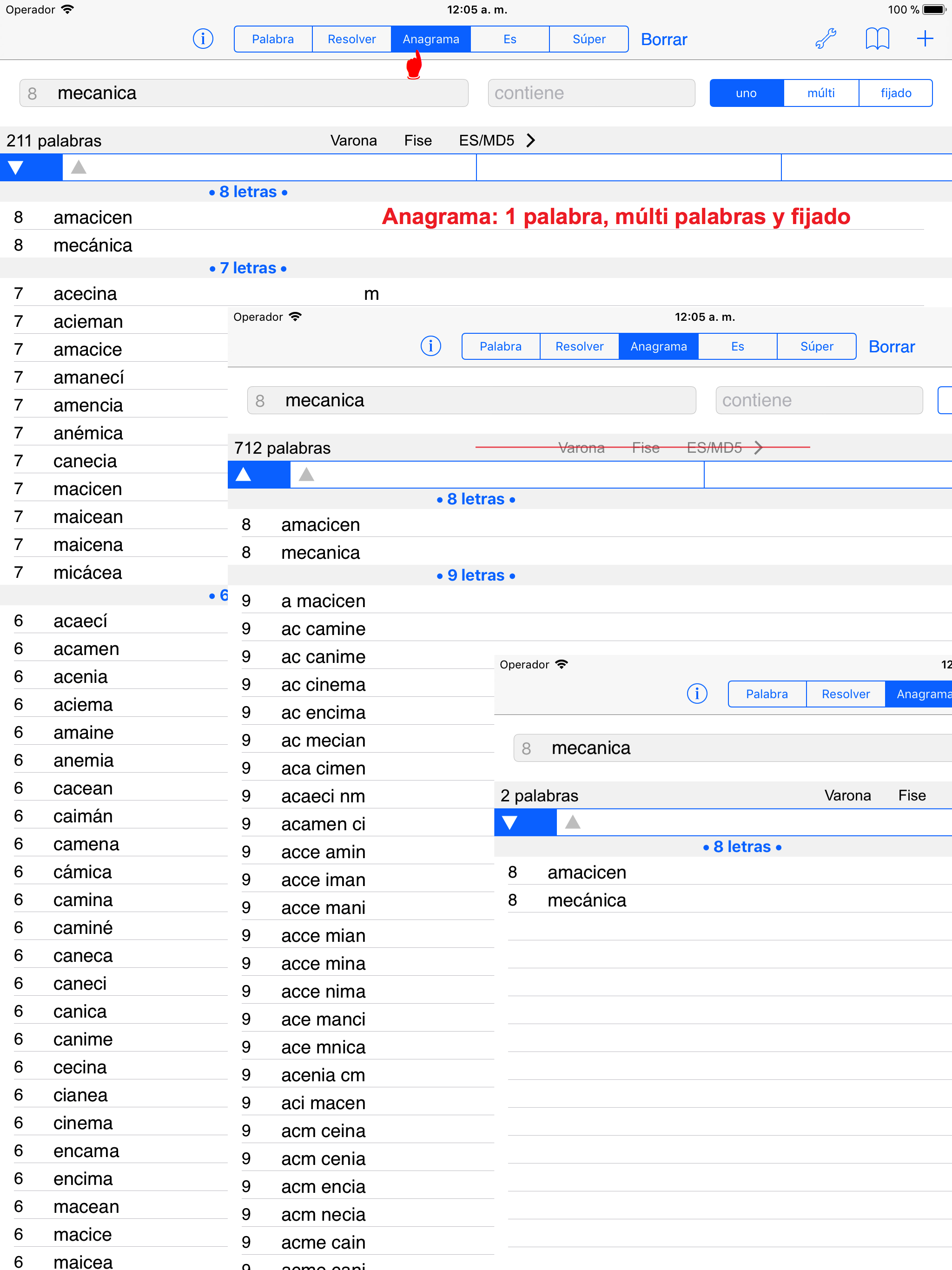
Task: Tap the info icon in middle overlay
Action: (x=430, y=346)
